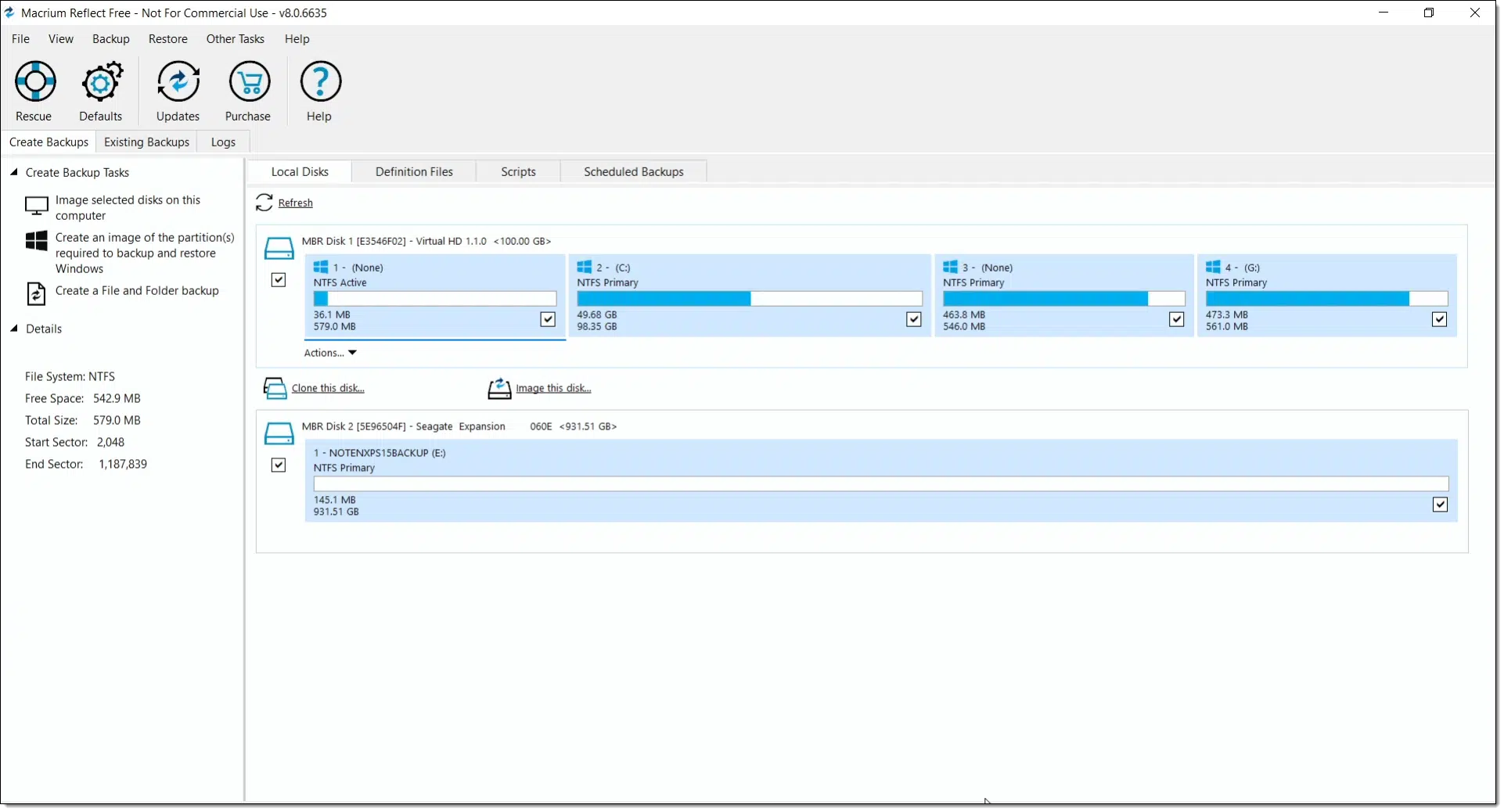Switch to the Scheduled Backups tab

[x=634, y=172]
